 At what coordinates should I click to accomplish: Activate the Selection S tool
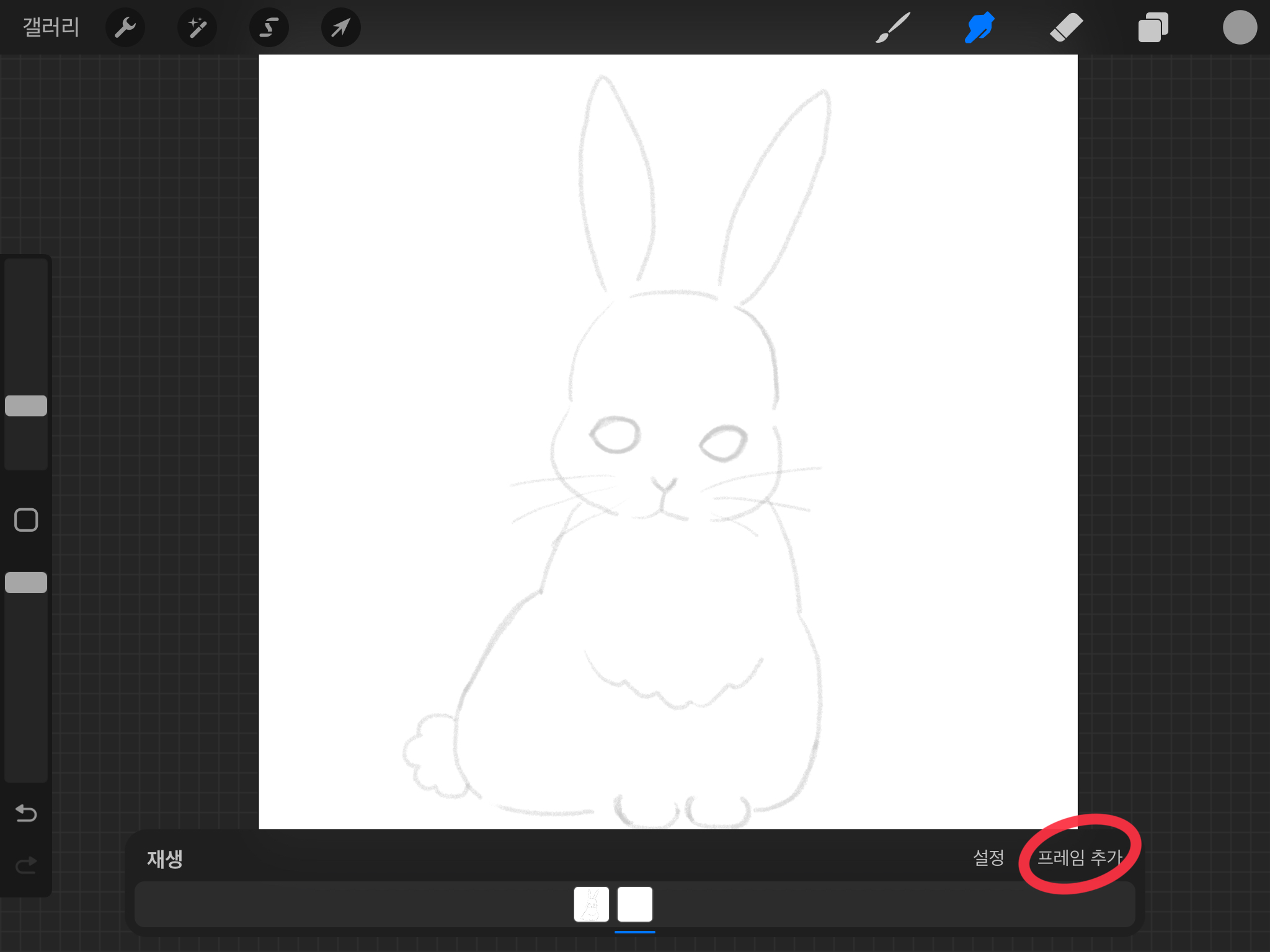(x=269, y=27)
